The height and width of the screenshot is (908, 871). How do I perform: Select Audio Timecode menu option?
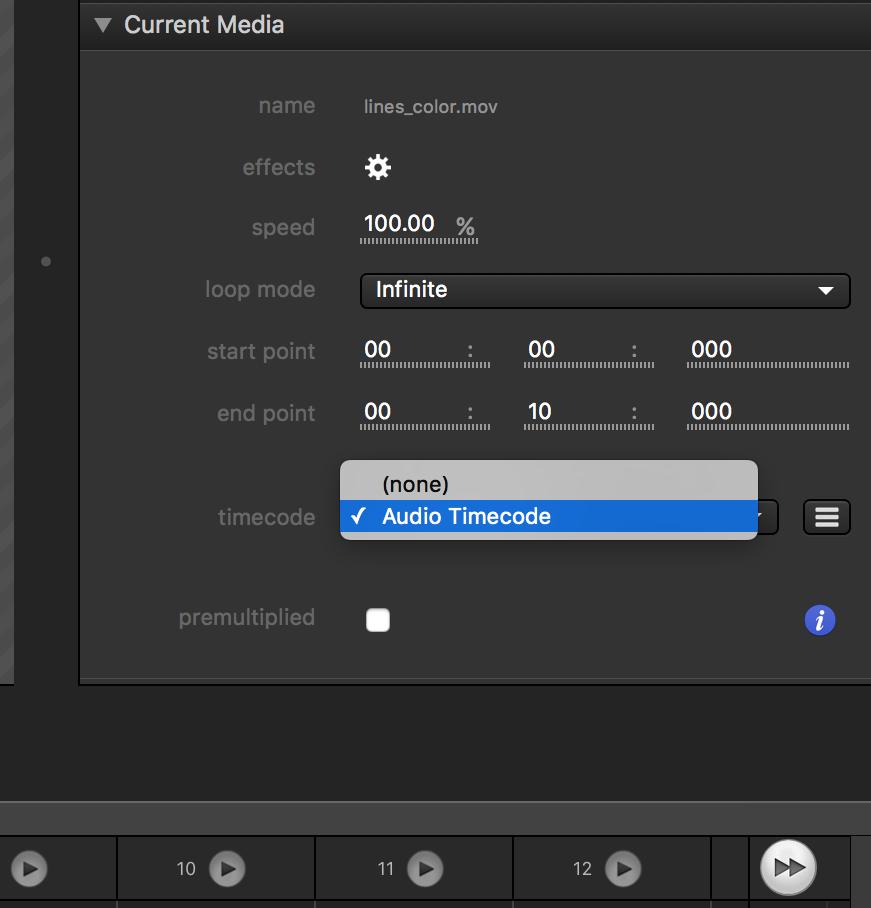(x=466, y=517)
